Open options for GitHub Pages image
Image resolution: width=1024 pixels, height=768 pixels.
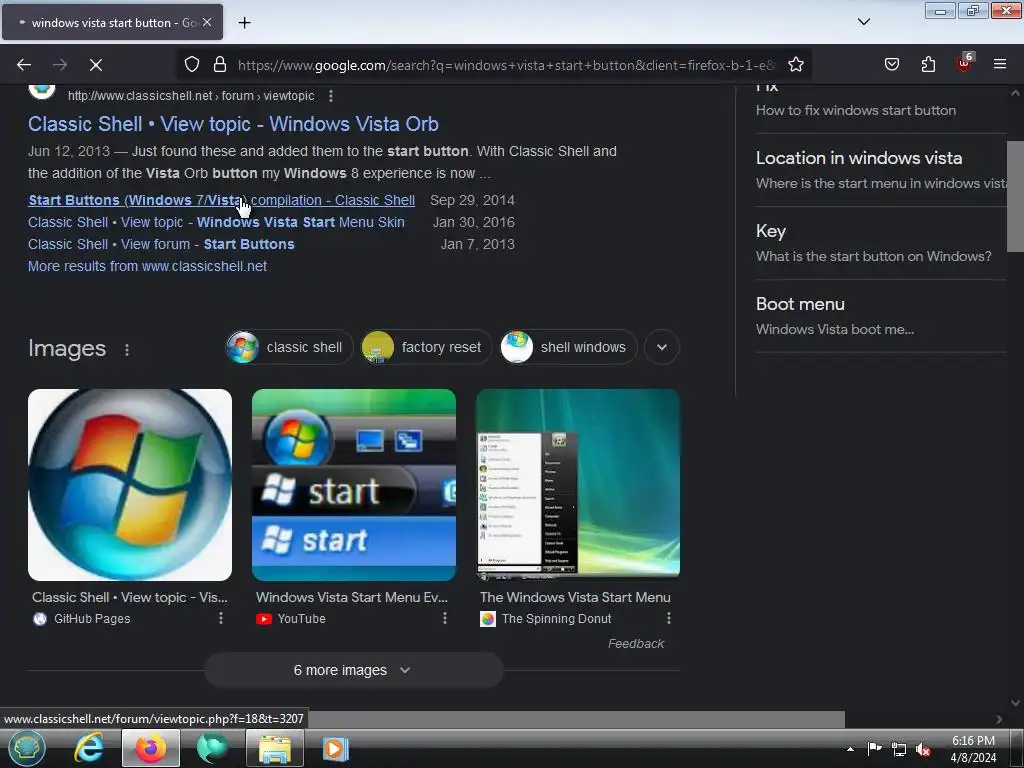click(221, 618)
